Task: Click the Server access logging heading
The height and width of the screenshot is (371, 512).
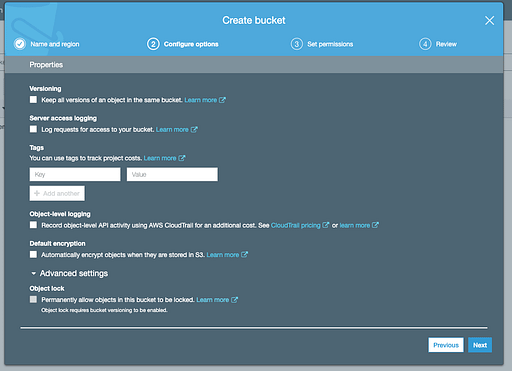Action: [x=63, y=118]
